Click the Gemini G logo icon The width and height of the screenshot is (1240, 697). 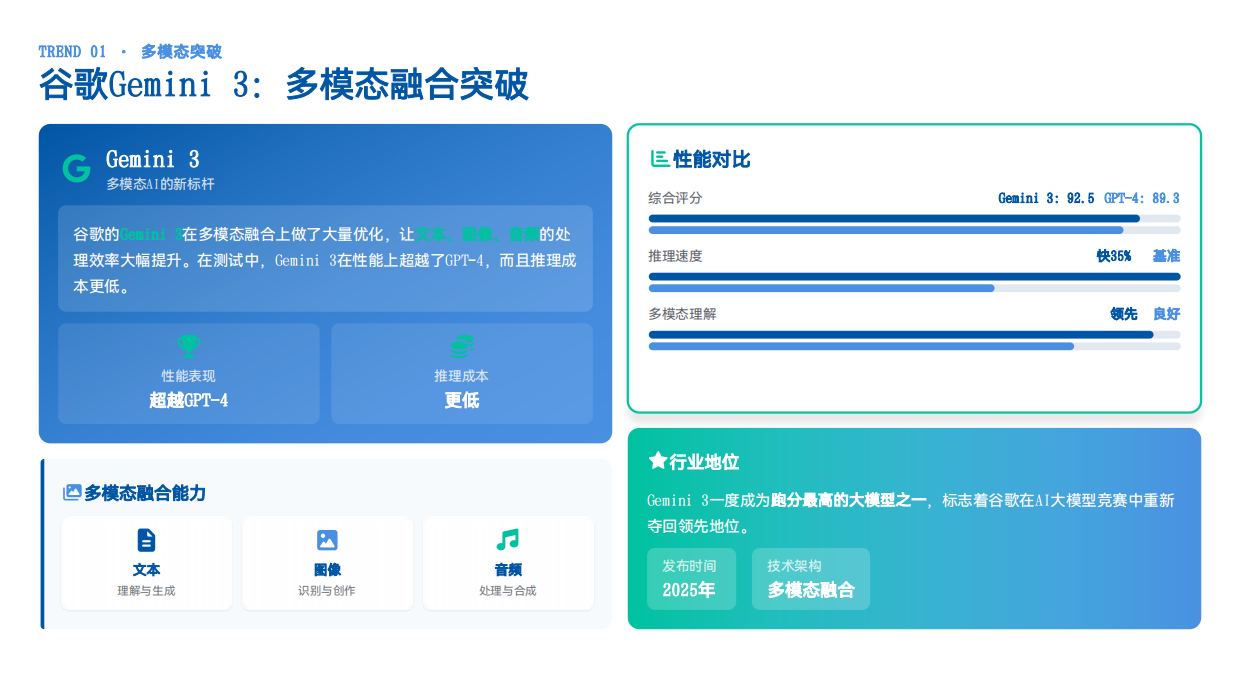(x=75, y=168)
